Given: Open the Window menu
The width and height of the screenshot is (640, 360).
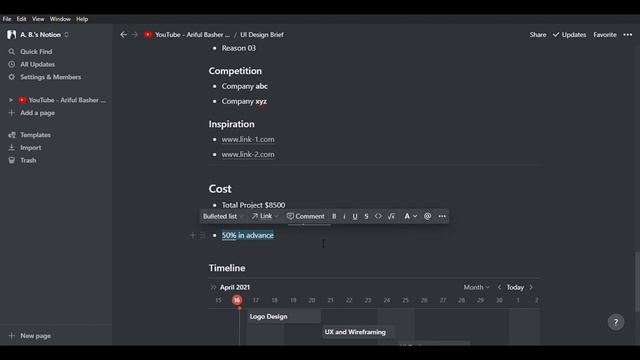Looking at the screenshot, I should pos(60,19).
